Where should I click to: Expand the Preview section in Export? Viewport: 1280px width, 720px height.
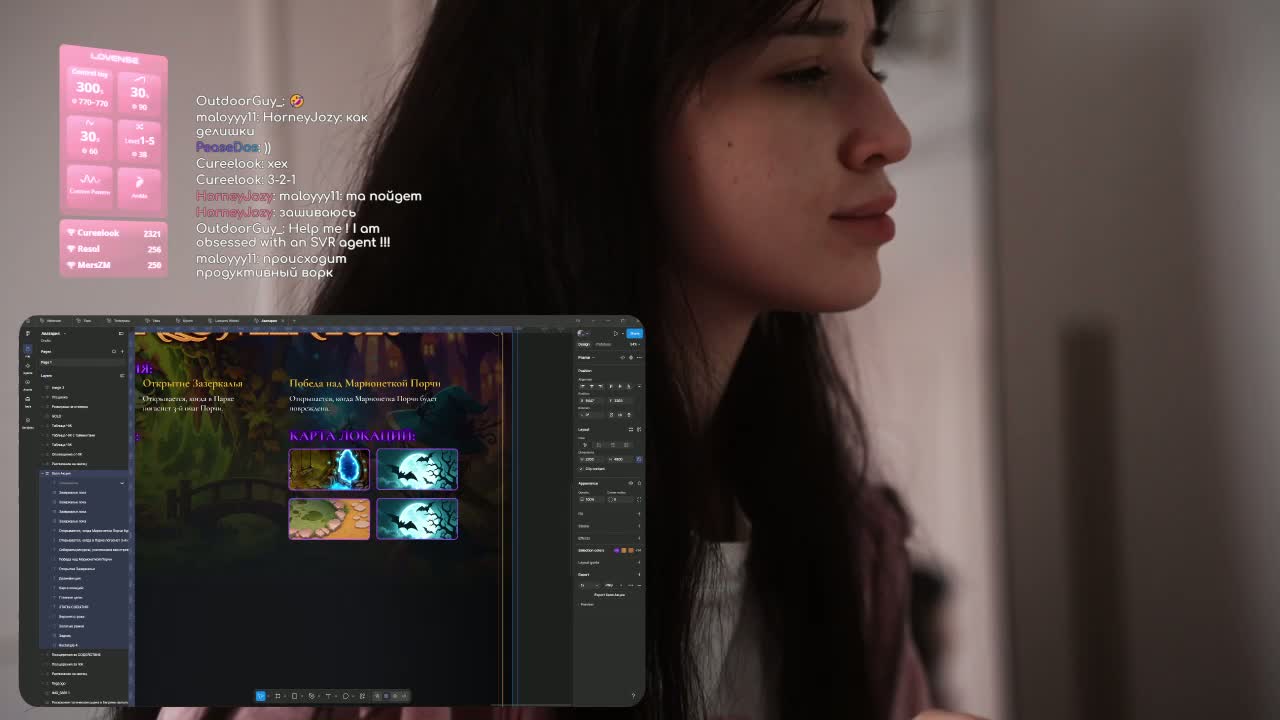pyautogui.click(x=586, y=604)
